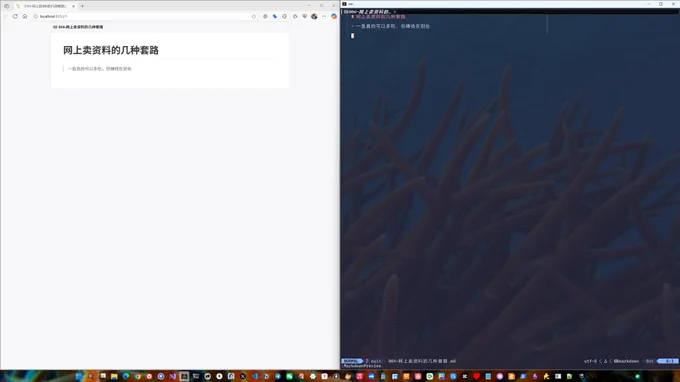This screenshot has width=680, height=382.
Task: Go to the browser home page
Action: click(25, 16)
